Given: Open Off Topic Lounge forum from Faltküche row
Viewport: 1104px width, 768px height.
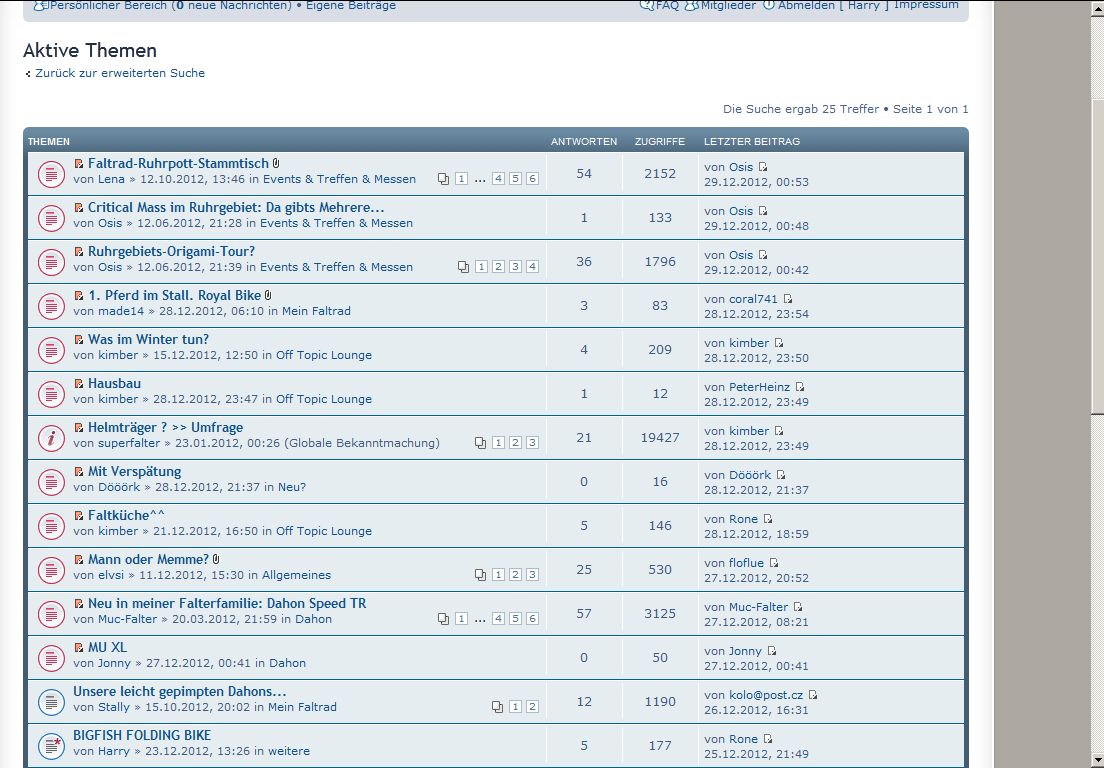Looking at the screenshot, I should [x=323, y=531].
